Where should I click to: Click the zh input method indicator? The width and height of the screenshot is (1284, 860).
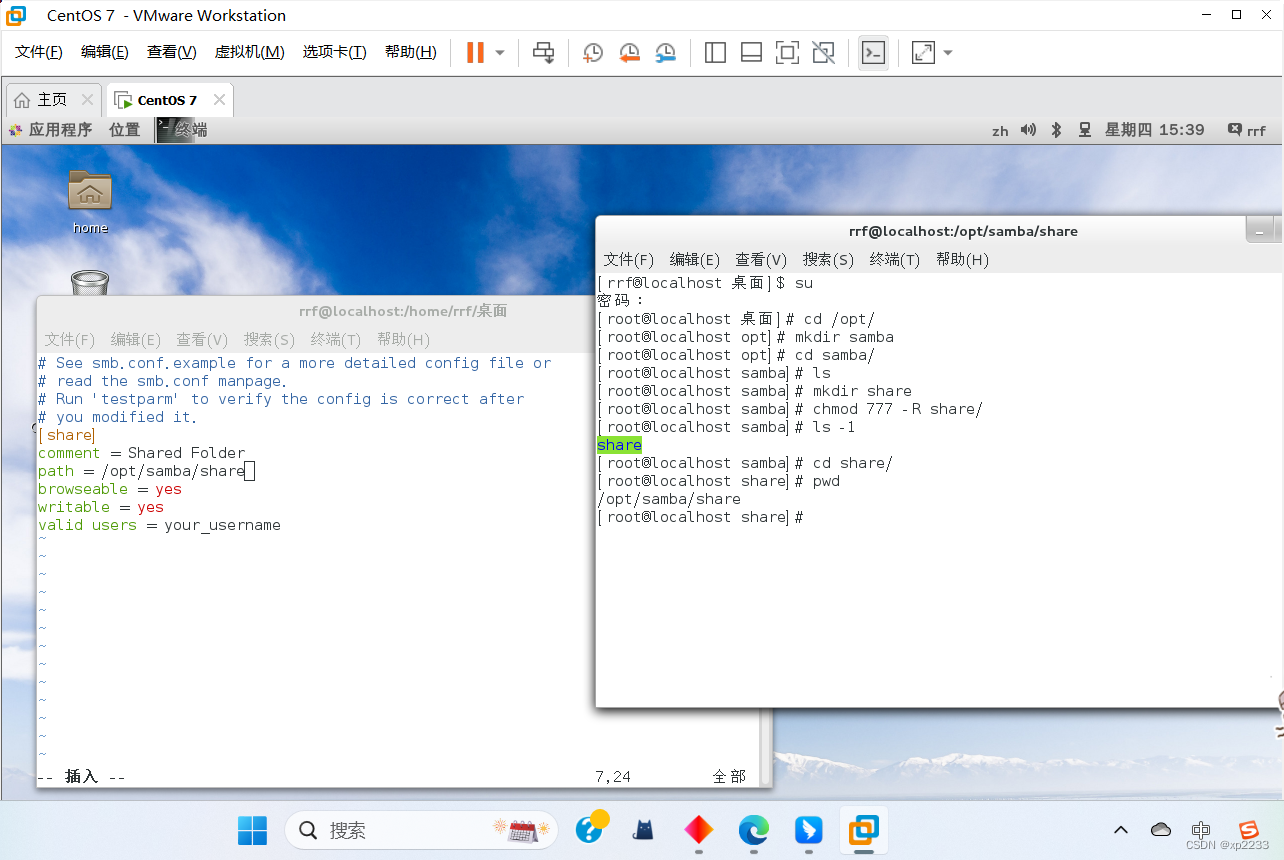pyautogui.click(x=1000, y=131)
